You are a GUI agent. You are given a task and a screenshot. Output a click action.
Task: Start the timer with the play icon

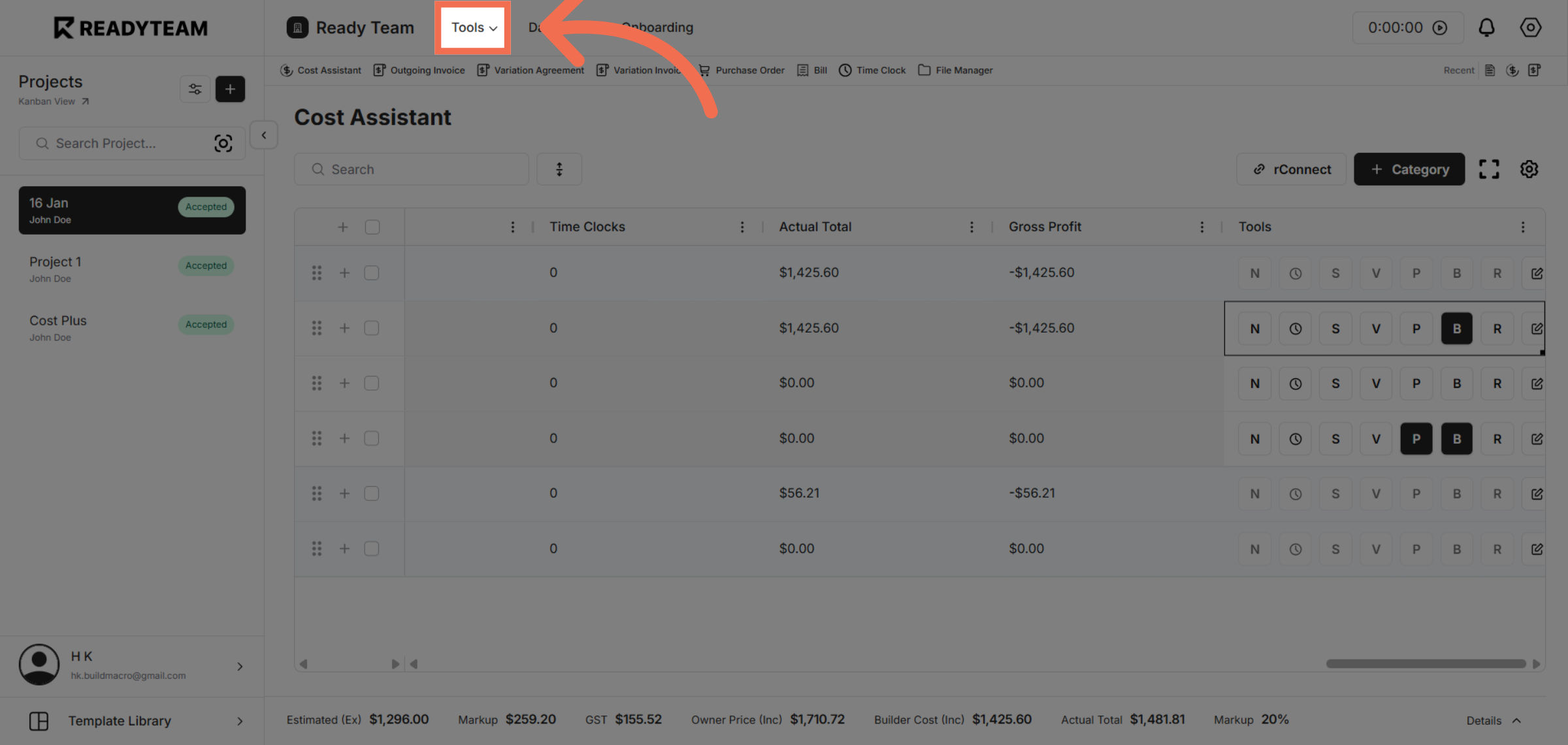click(1441, 27)
